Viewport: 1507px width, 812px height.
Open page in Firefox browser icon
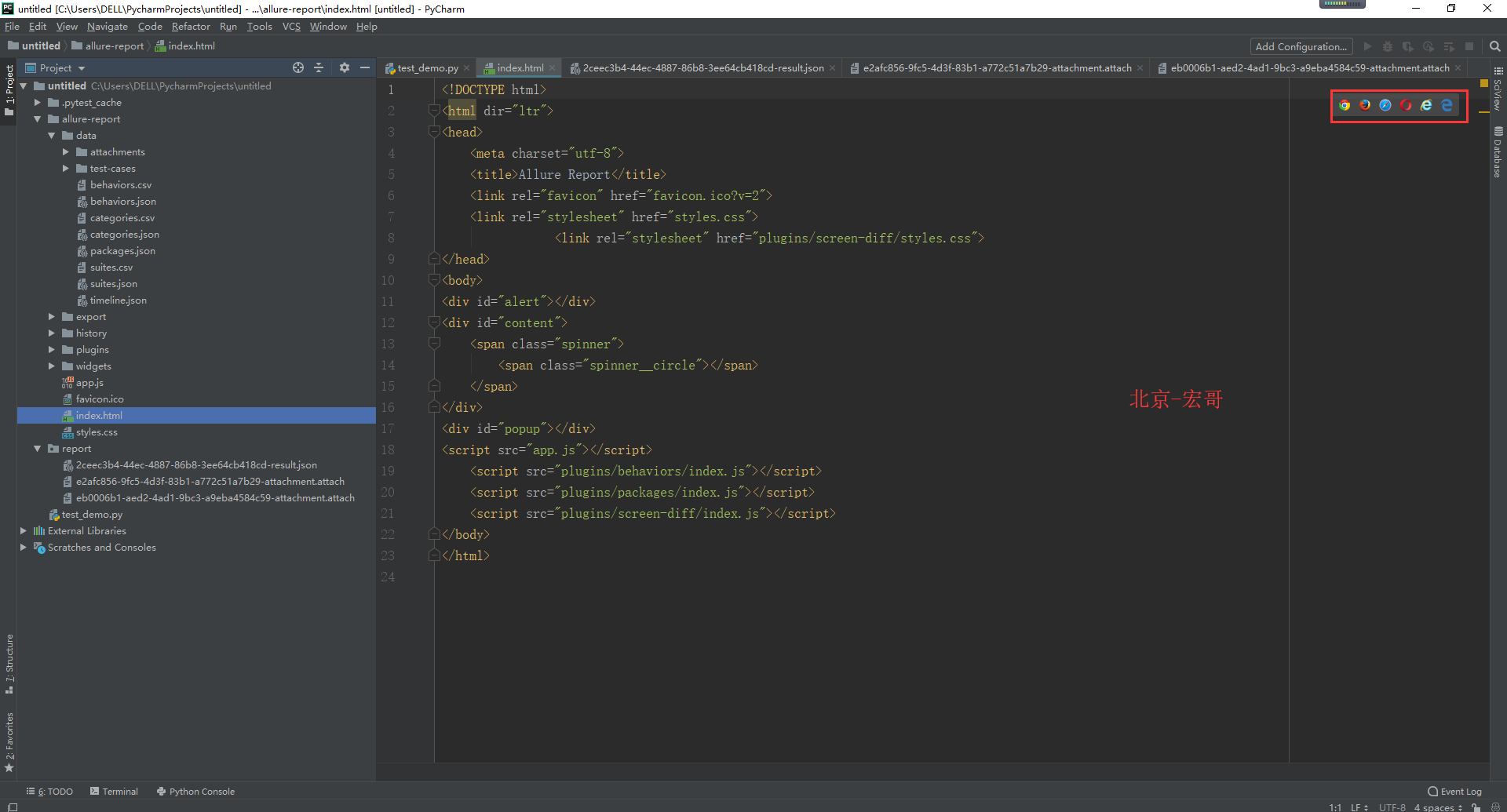click(x=1365, y=105)
